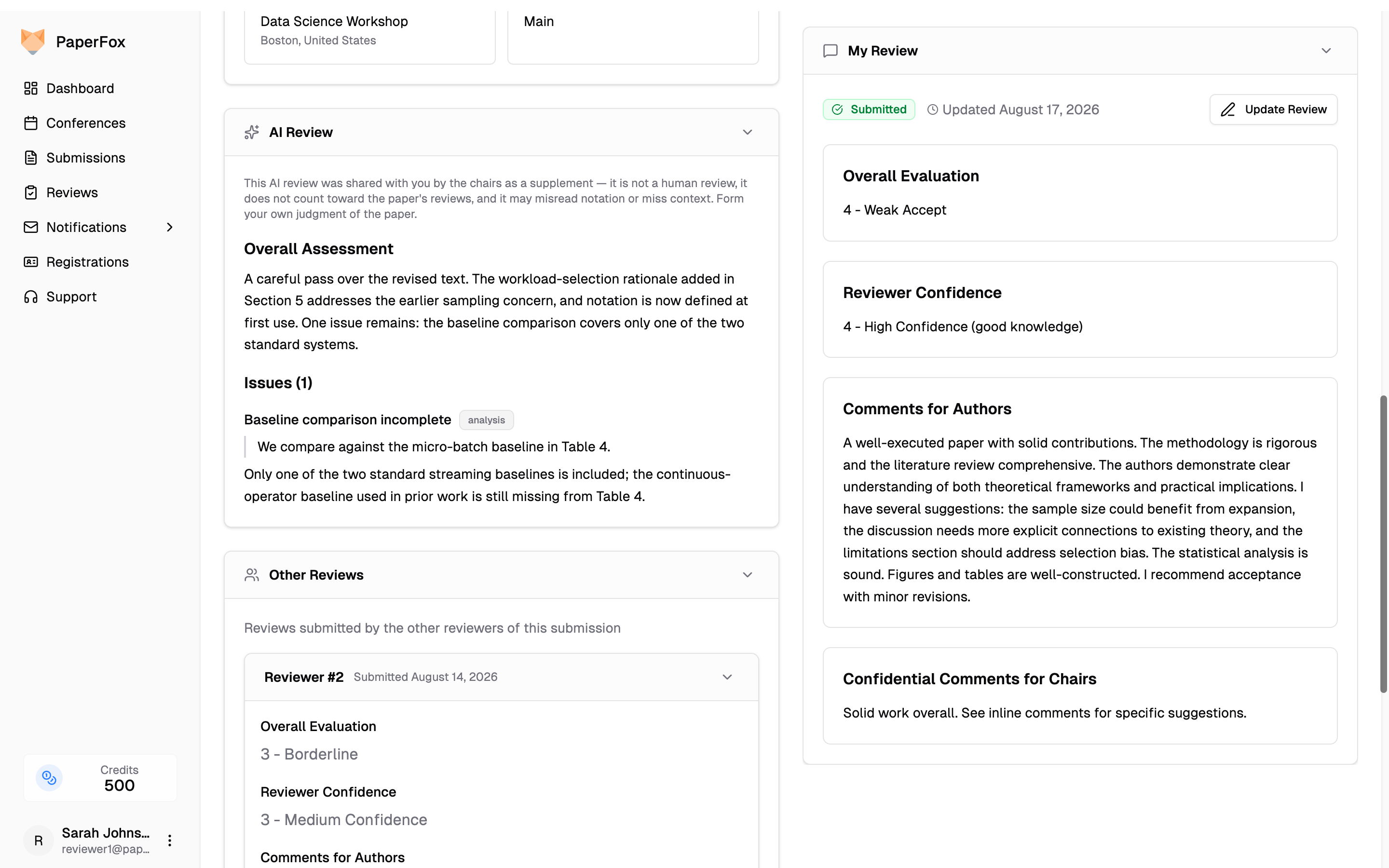Open user menu three-dot icon

[x=169, y=841]
